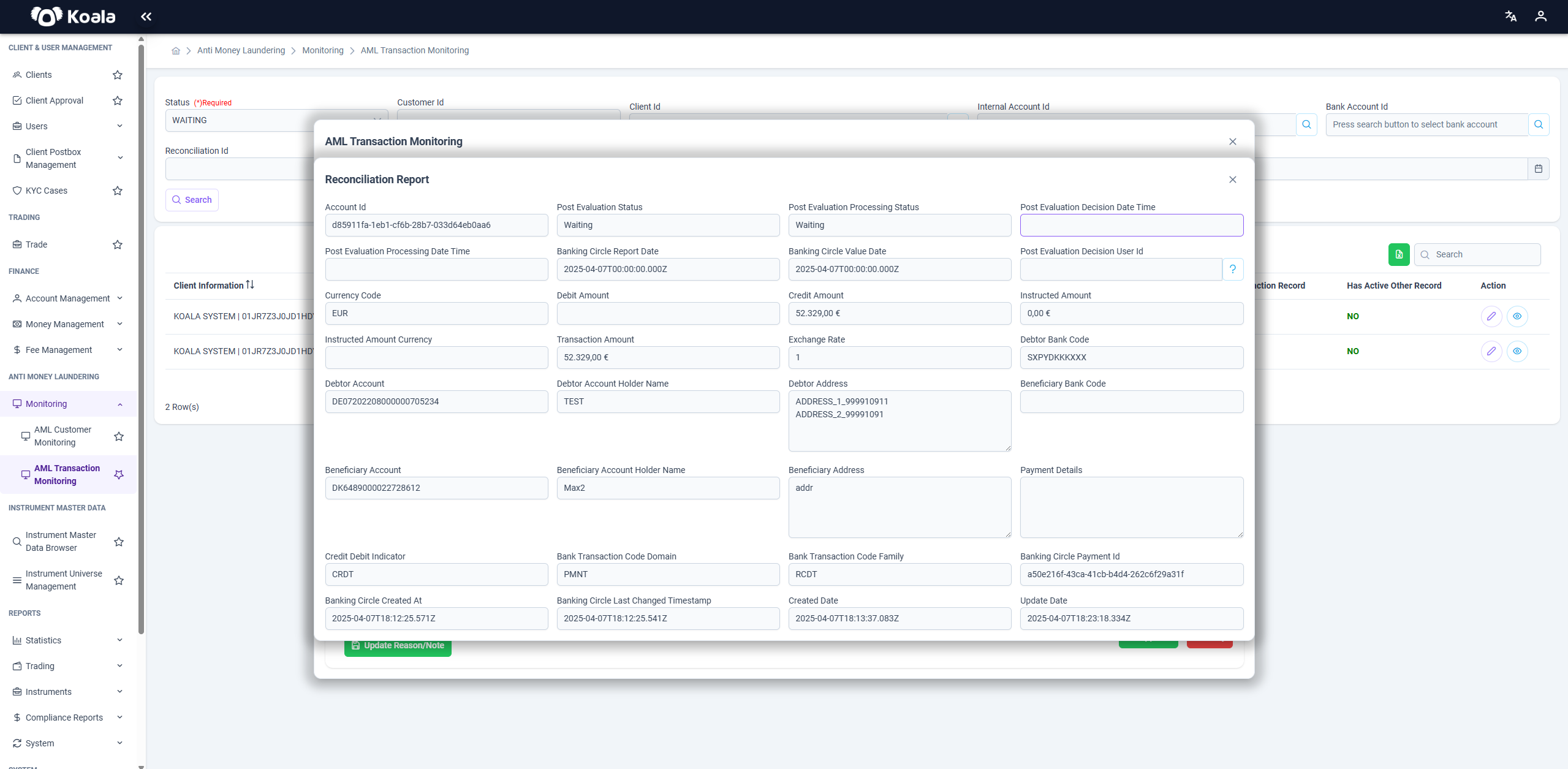
Task: Click Bank Account Id search magnifier icon
Action: 1539,124
